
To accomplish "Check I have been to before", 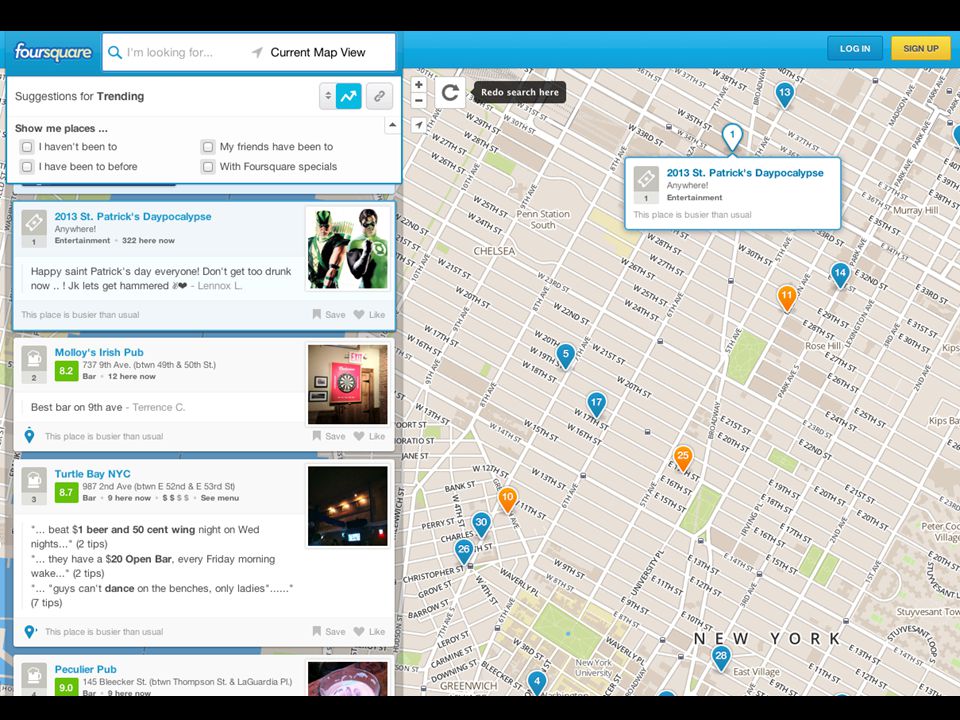I will (x=26, y=167).
